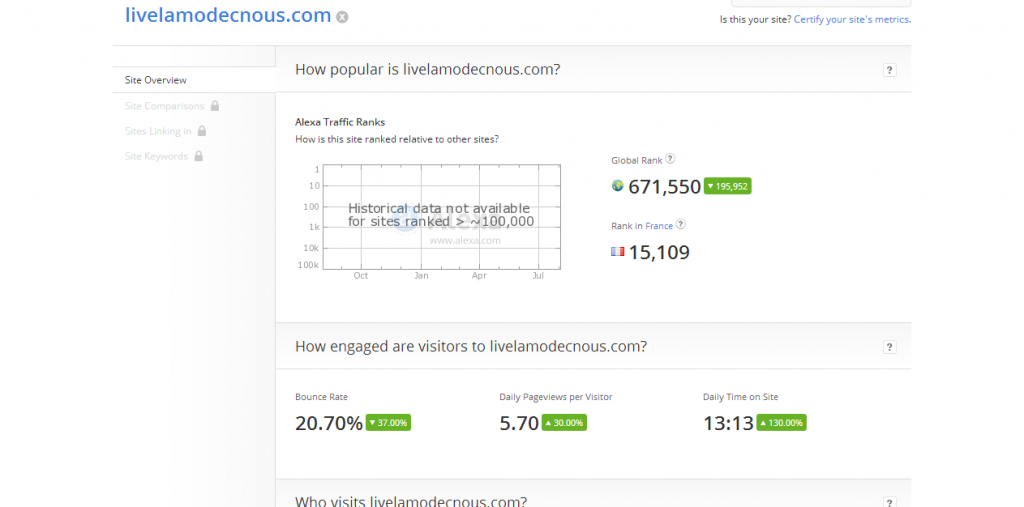The image size is (1024, 507).
Task: Open the France country link
Action: (659, 226)
